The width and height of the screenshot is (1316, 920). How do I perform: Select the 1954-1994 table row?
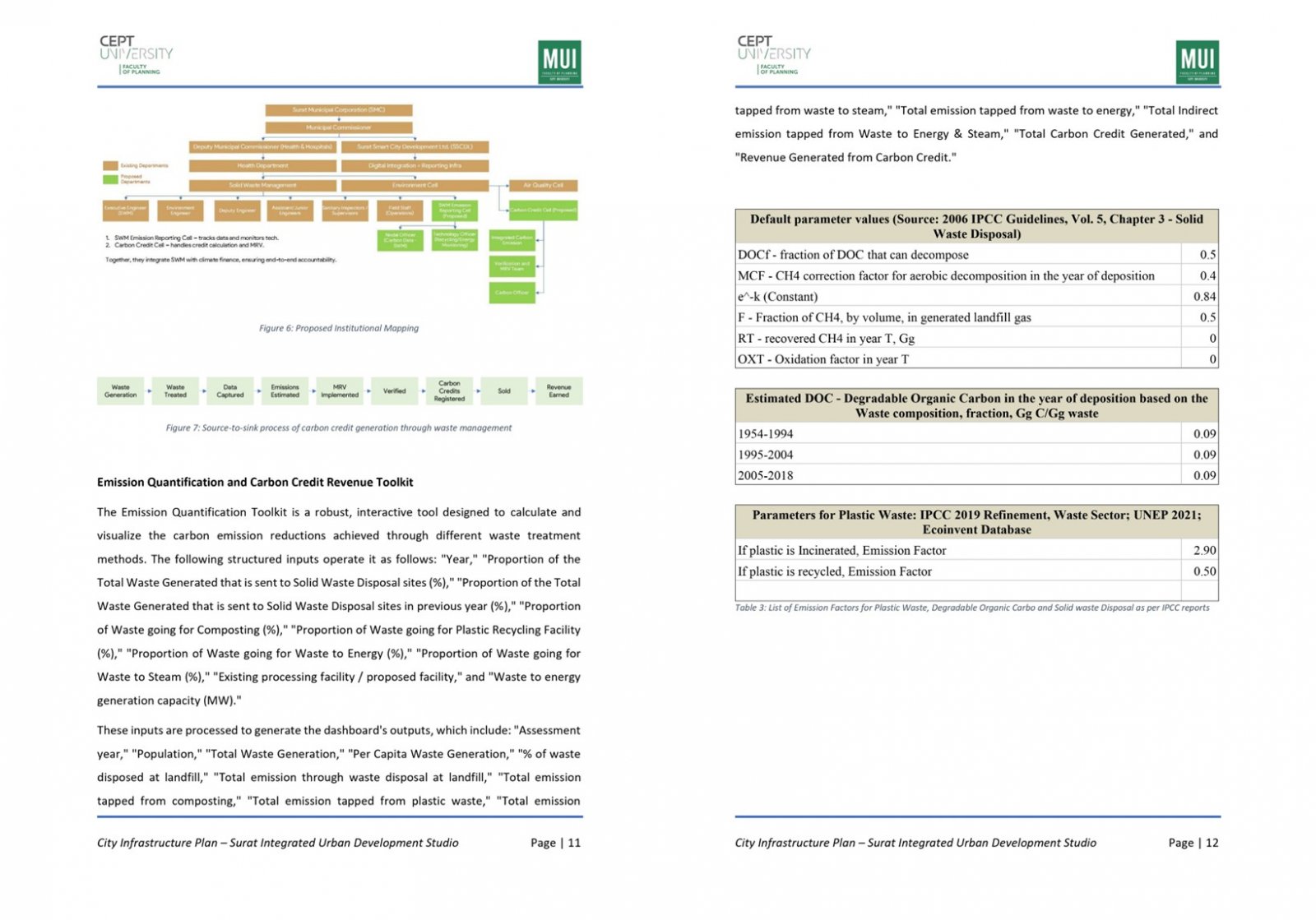(976, 433)
